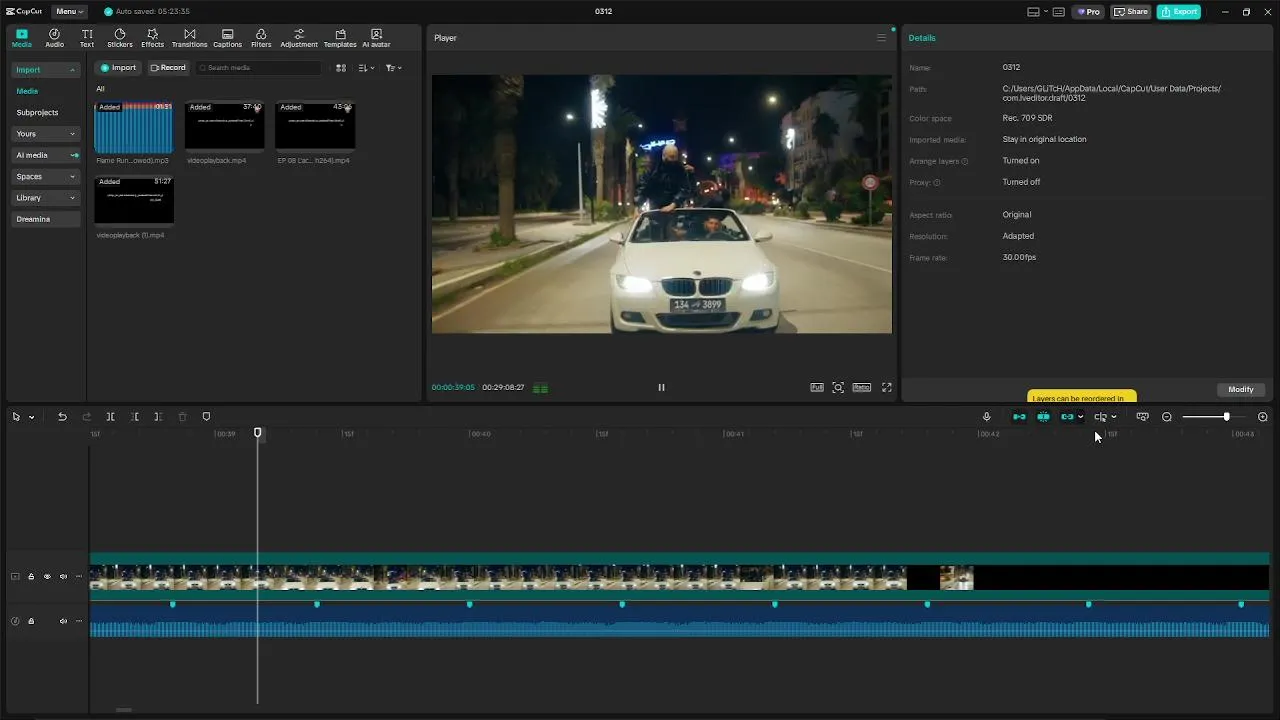Click the zoom-in timeline magnifier icon

[x=1262, y=417]
